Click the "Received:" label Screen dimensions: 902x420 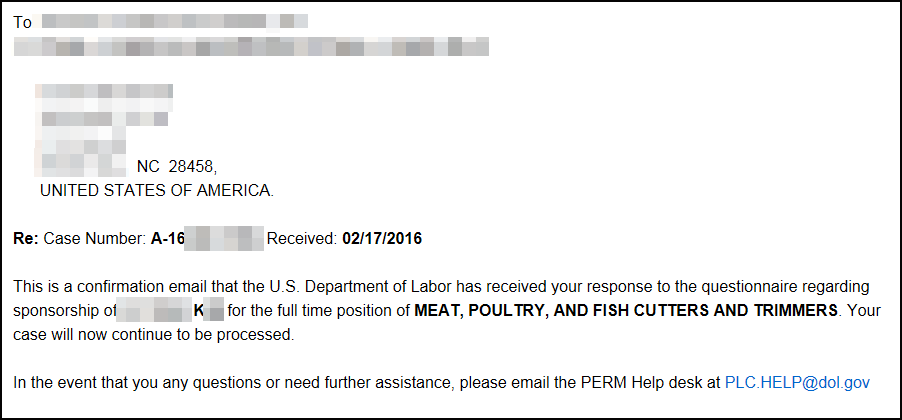click(302, 238)
